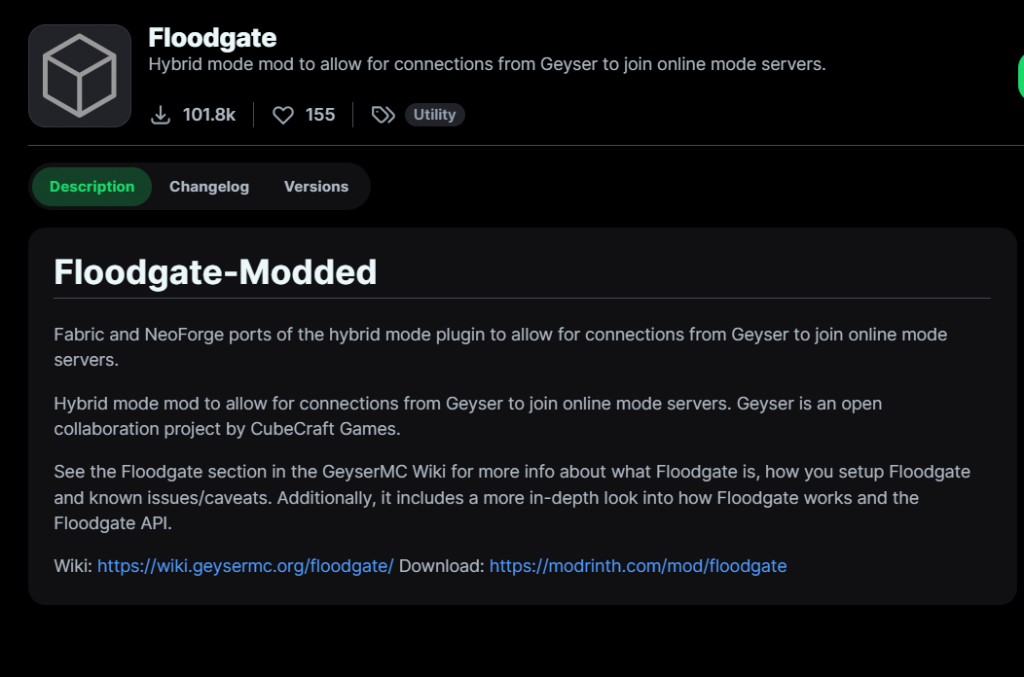1024x677 pixels.
Task: Click the Utility tag to filter mods
Action: (434, 114)
